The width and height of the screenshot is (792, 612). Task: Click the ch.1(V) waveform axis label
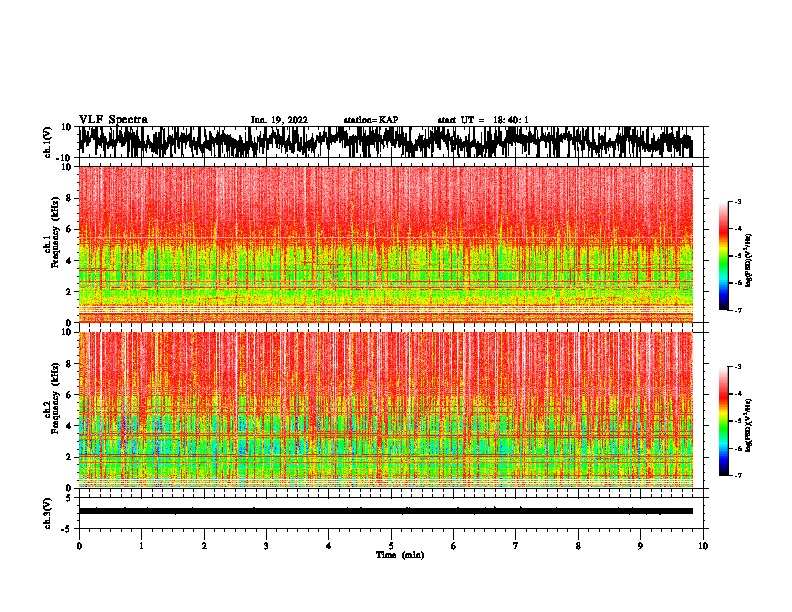tap(48, 142)
